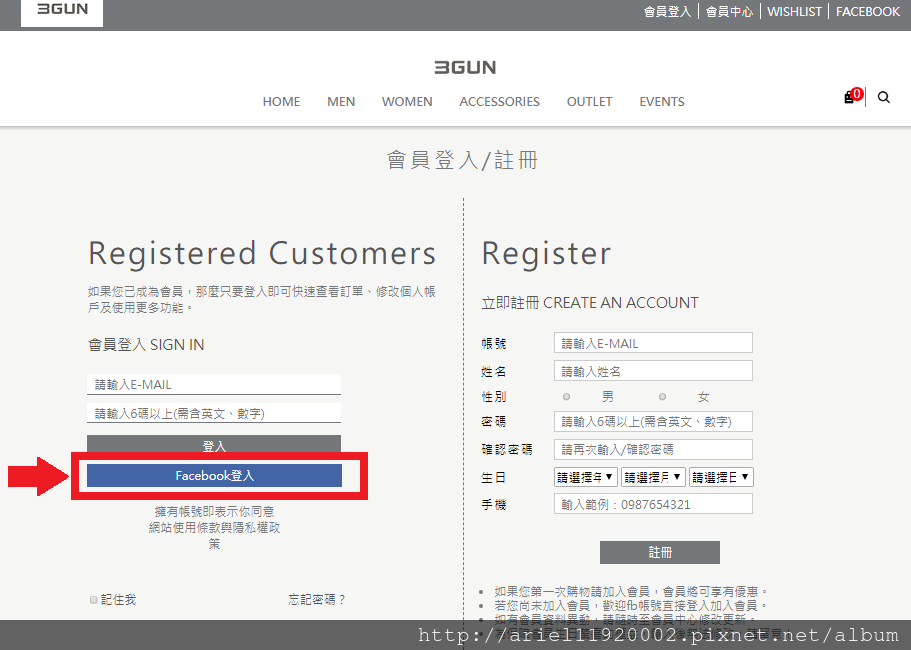Expand the birth year dropdown
The width and height of the screenshot is (911, 650).
tap(585, 477)
